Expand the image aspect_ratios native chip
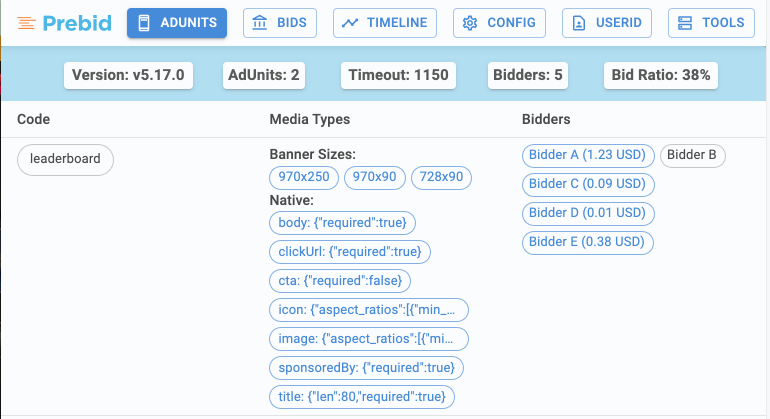 click(368, 339)
